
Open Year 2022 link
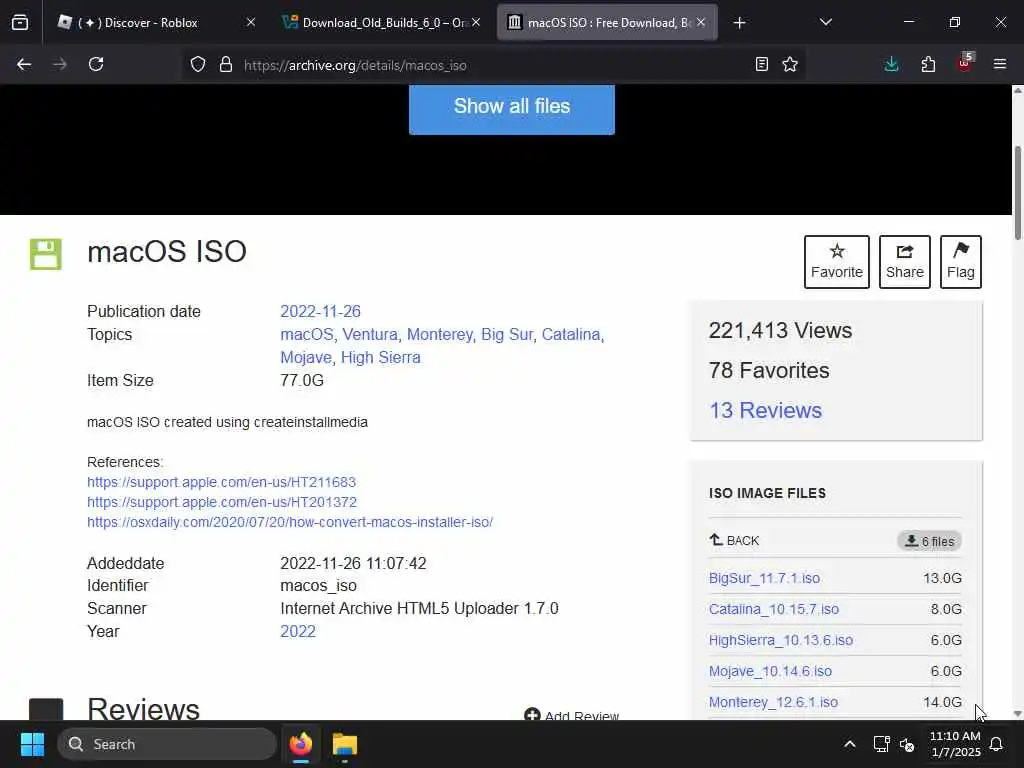[298, 632]
